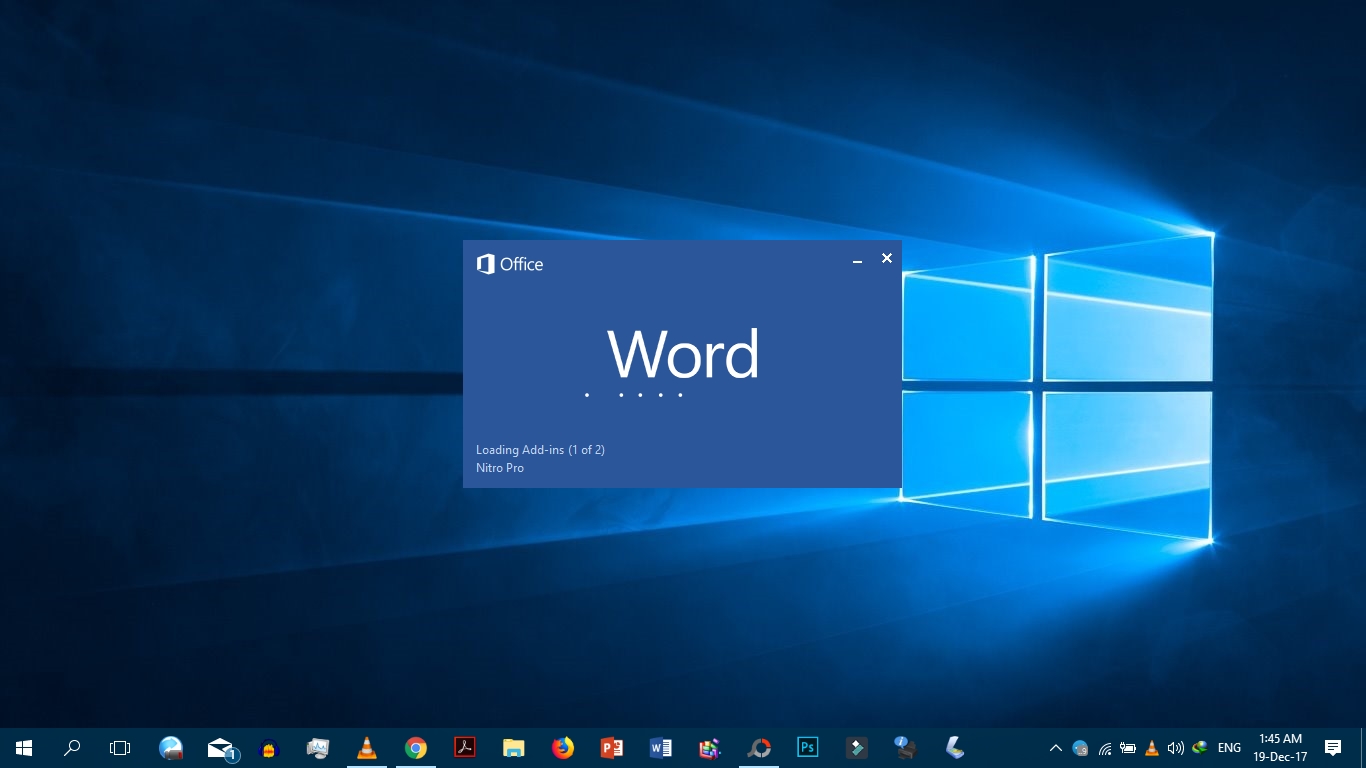Open taskbar search magnifier
The image size is (1366, 768).
(x=72, y=747)
